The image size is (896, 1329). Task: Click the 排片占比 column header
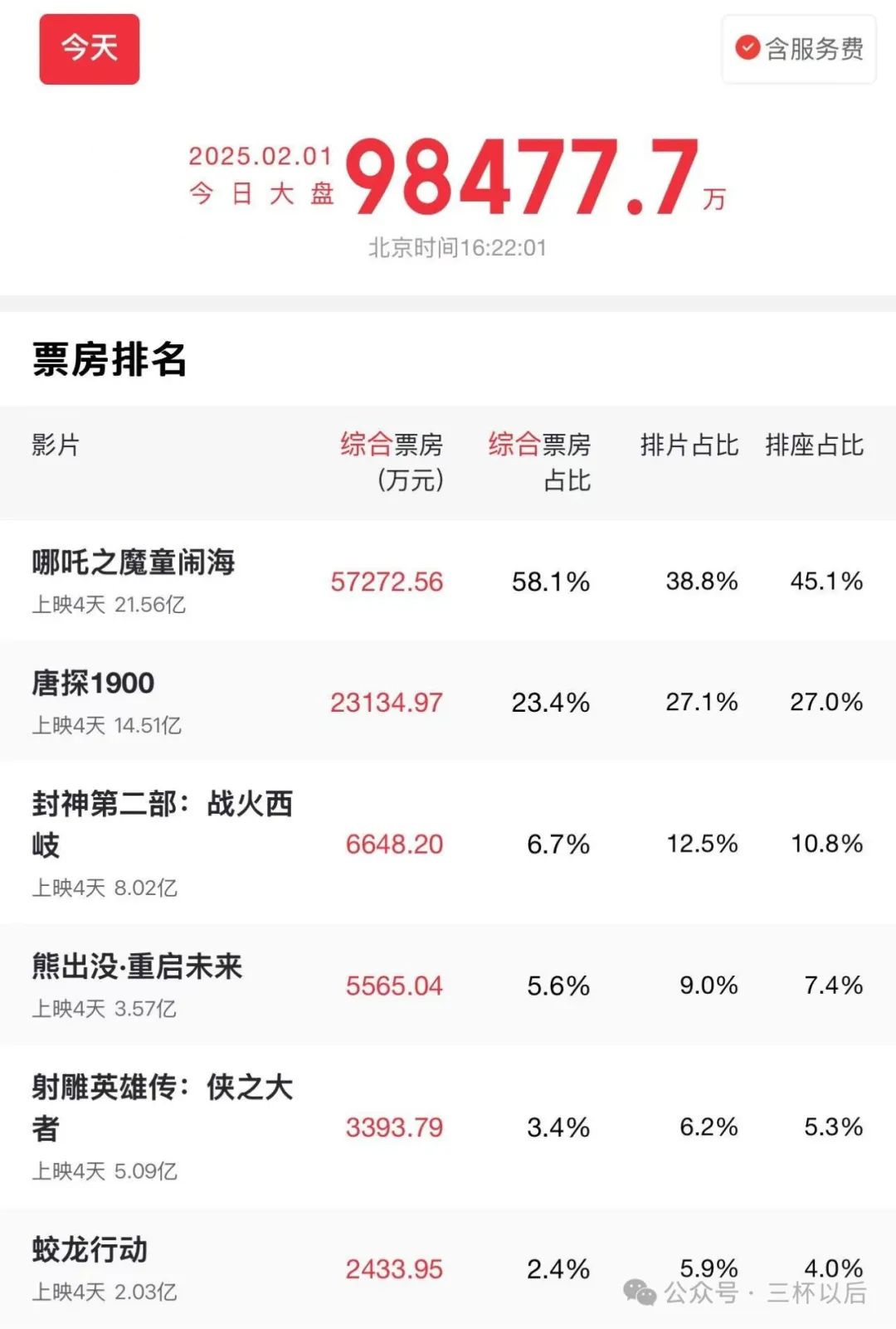click(x=689, y=445)
